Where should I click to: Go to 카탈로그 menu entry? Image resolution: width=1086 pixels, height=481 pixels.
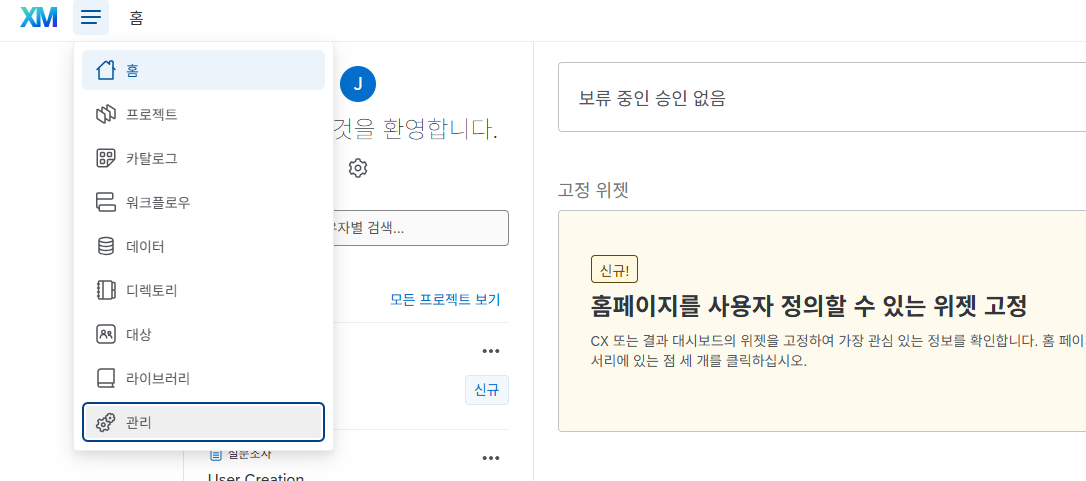point(203,158)
